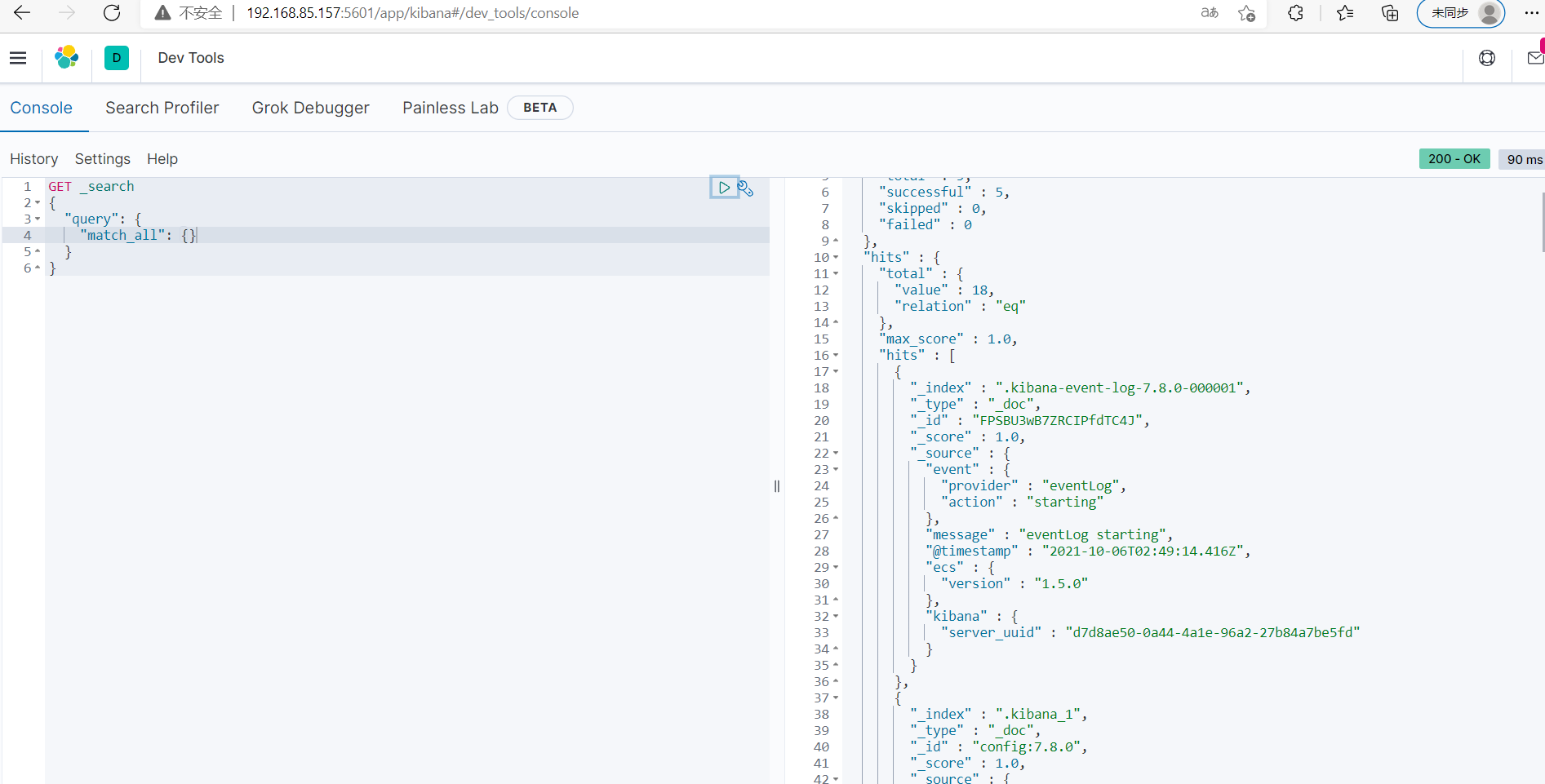Fold the "_source" block at response line 22

[836, 454]
